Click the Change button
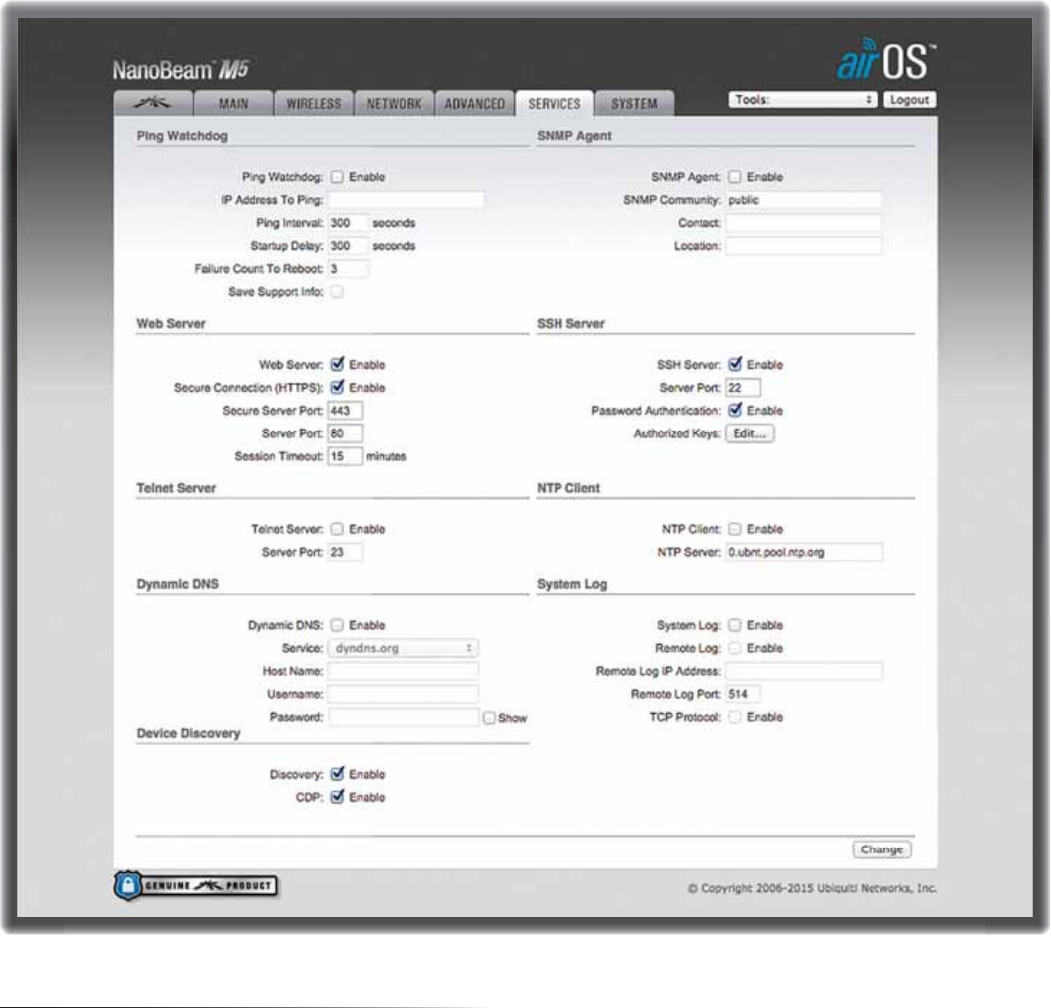The width and height of the screenshot is (1051, 1008). click(x=882, y=850)
